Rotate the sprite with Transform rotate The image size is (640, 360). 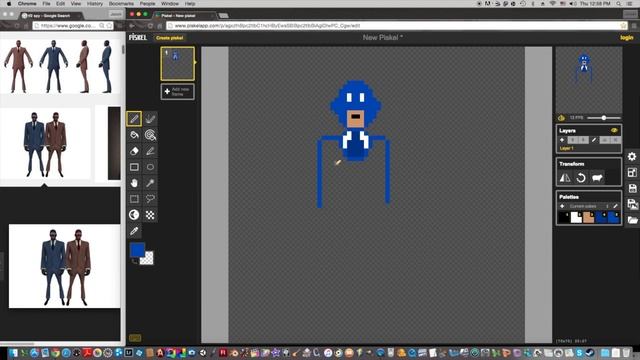581,178
